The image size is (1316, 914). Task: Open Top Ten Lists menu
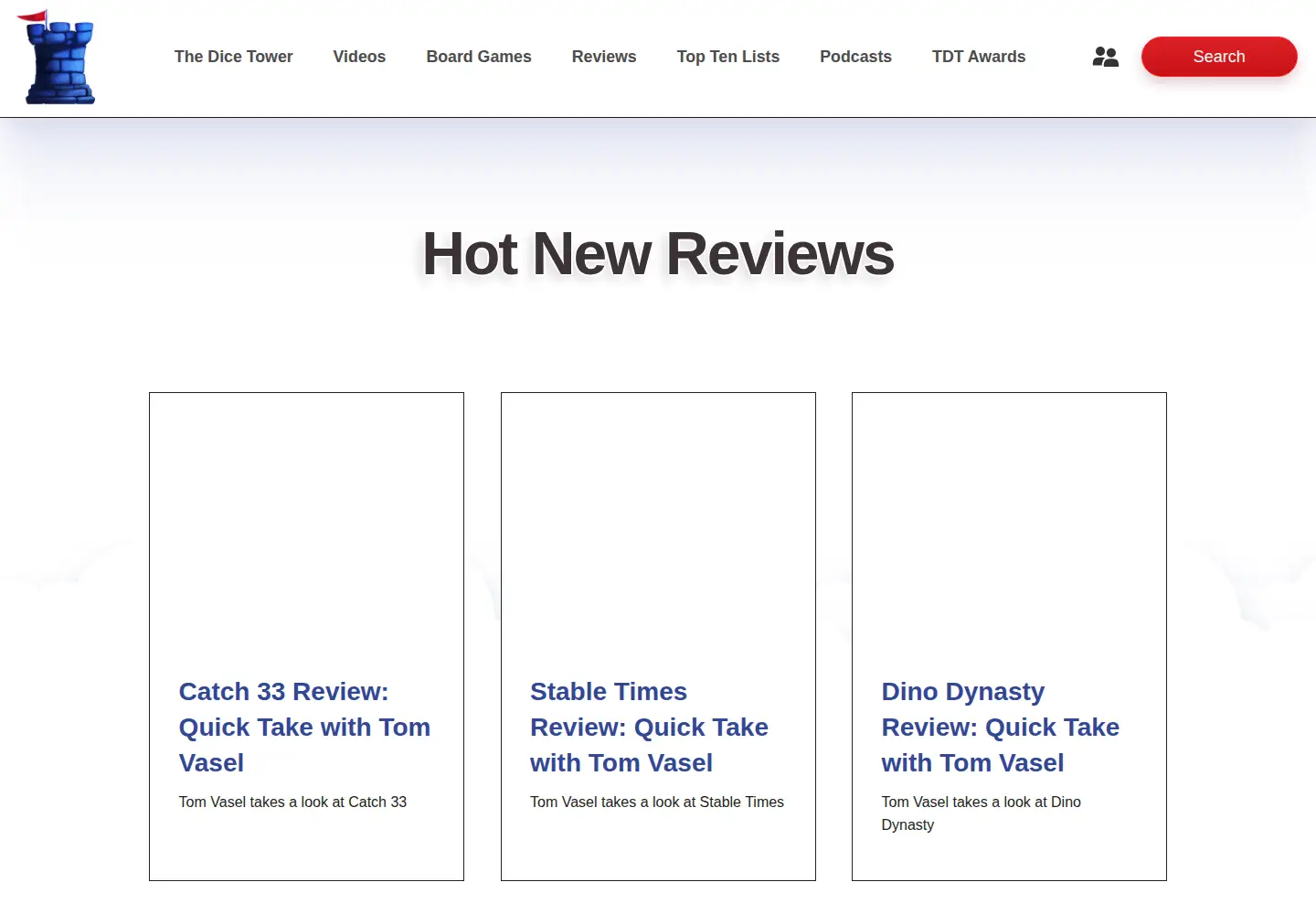pyautogui.click(x=728, y=57)
